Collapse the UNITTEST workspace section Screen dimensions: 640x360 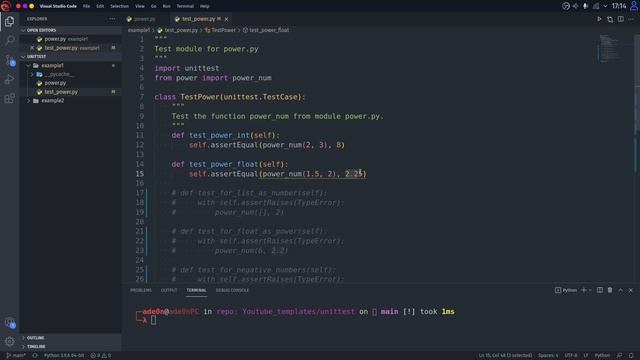70,57
